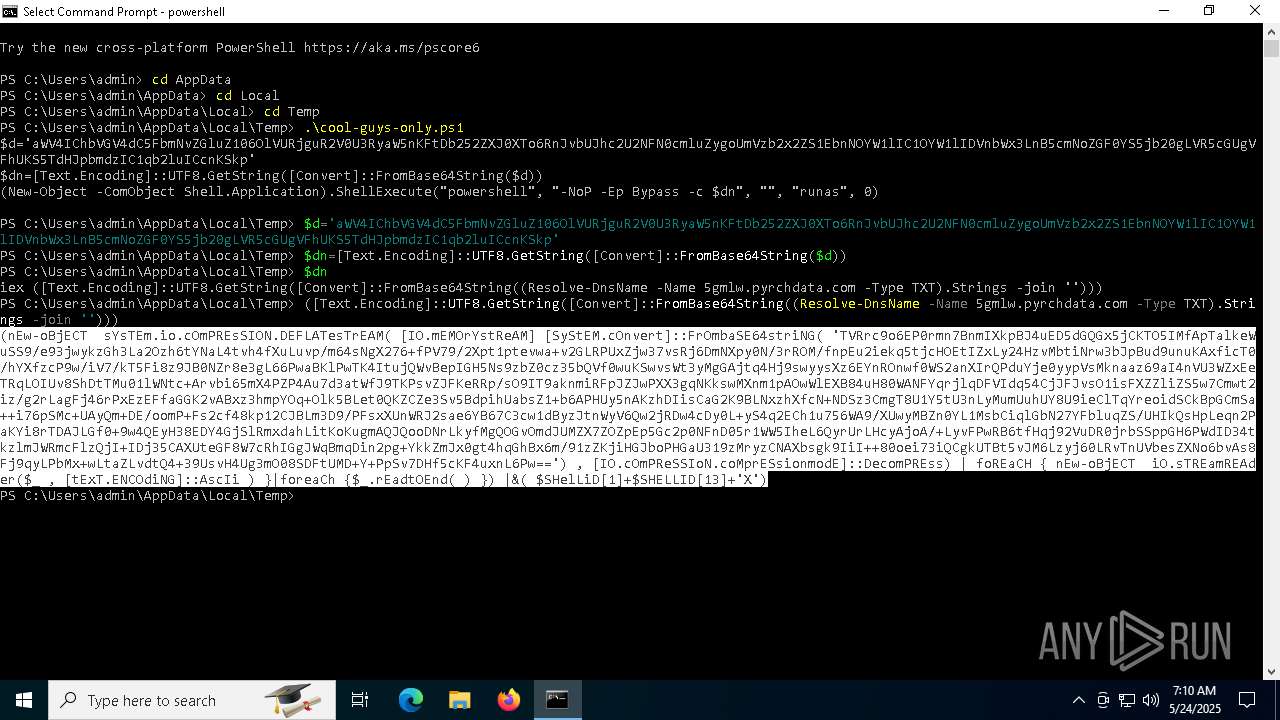Open File Explorer from the taskbar
The width and height of the screenshot is (1280, 720).
coord(460,700)
